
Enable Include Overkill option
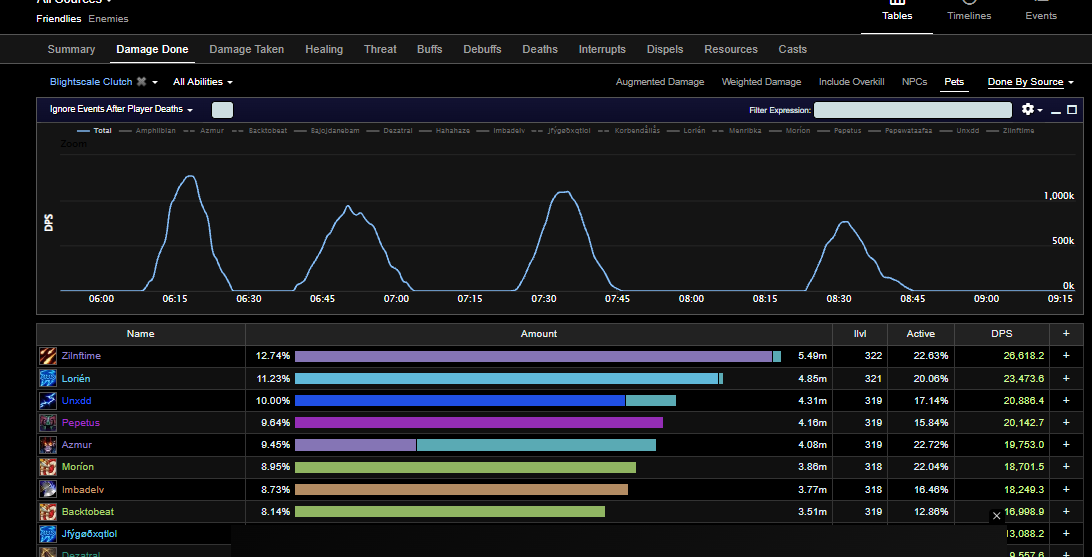pyautogui.click(x=851, y=81)
